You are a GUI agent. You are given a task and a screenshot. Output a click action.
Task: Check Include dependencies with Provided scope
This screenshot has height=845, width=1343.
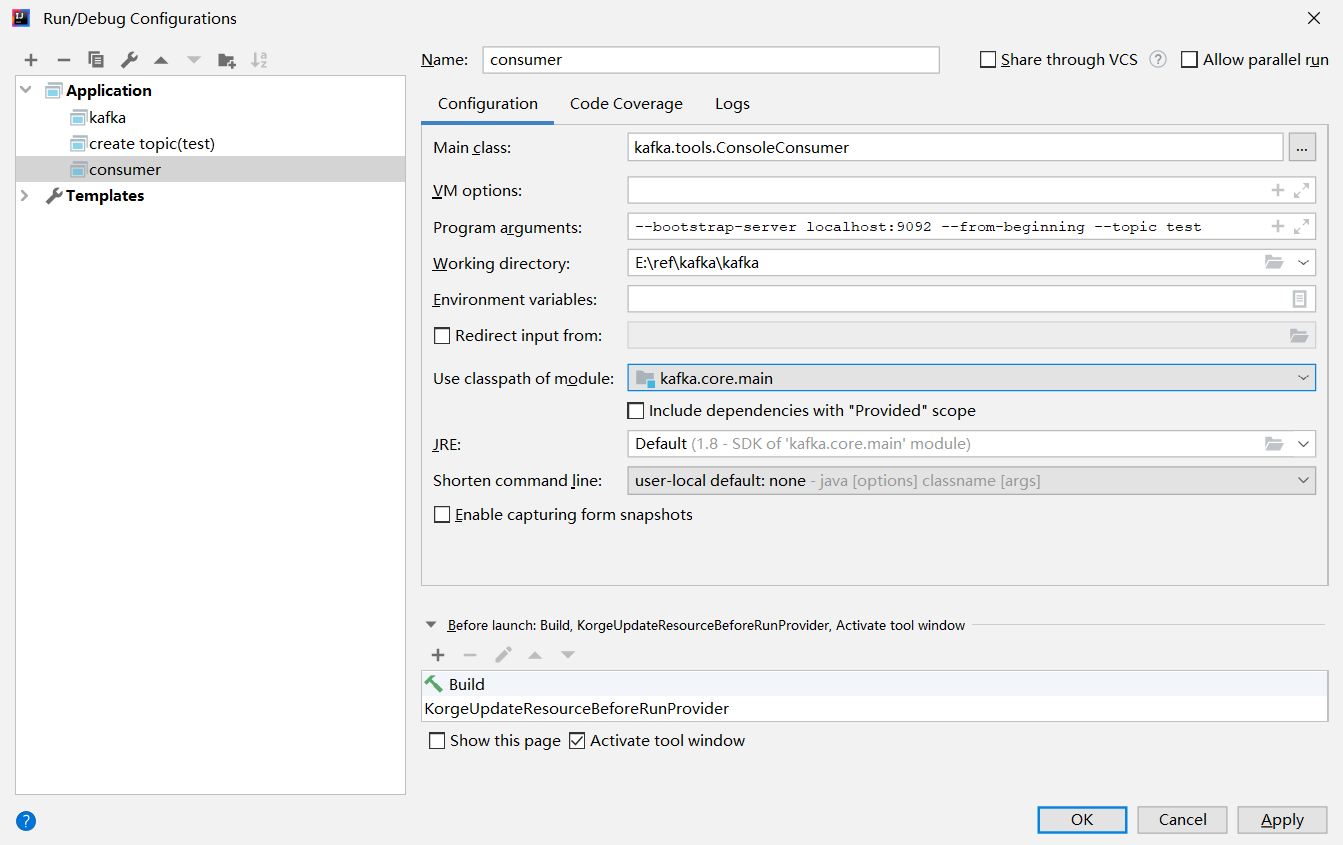pyautogui.click(x=635, y=410)
